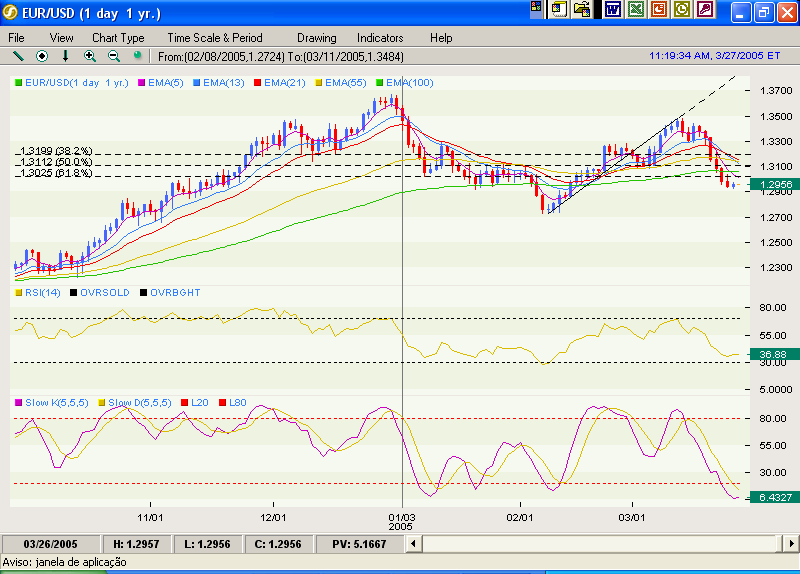Viewport: 800px width, 574px height.
Task: Open the Time Scale & Period menu
Action: 215,38
